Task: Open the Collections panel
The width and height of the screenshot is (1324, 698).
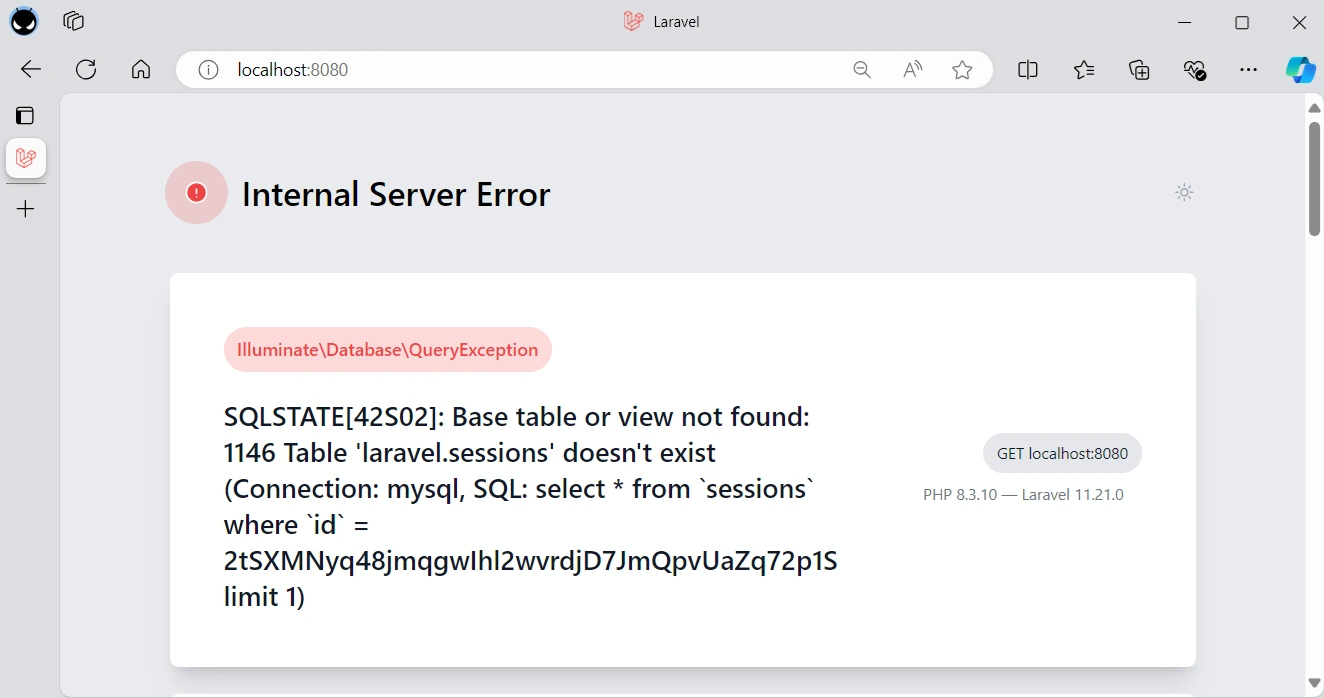Action: tap(1139, 69)
